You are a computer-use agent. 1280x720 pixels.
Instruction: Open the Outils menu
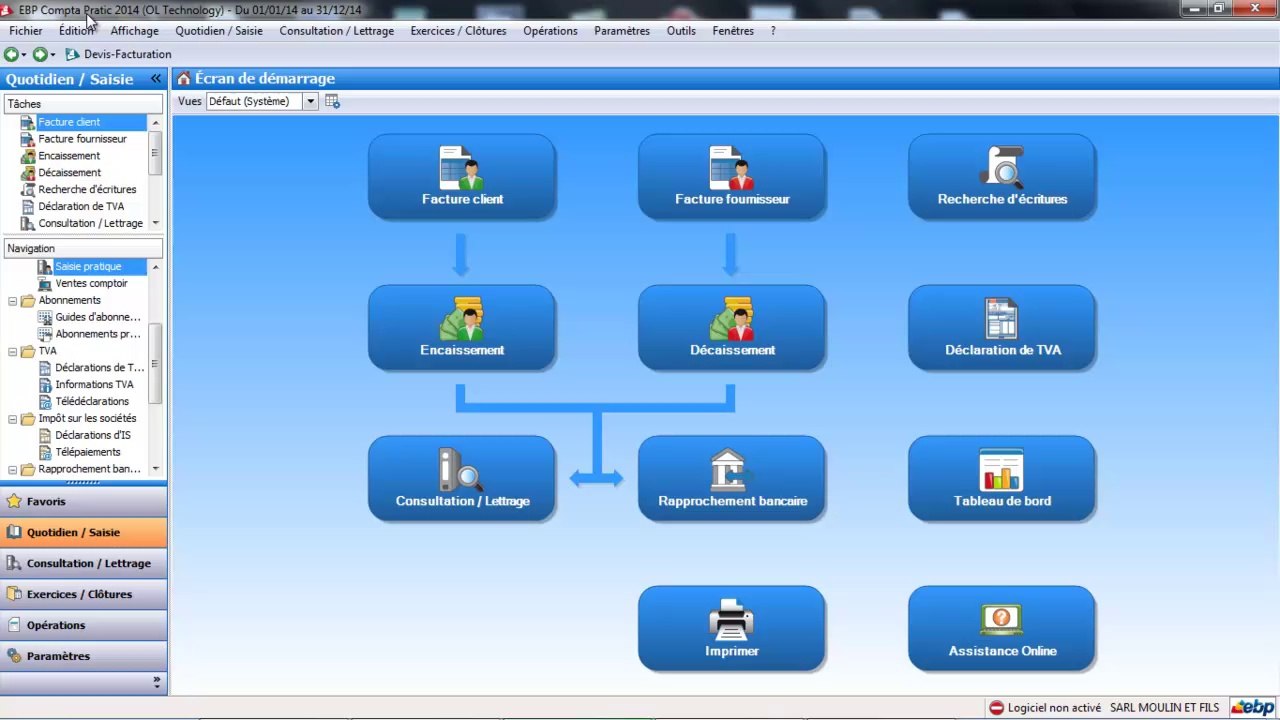[x=681, y=31]
